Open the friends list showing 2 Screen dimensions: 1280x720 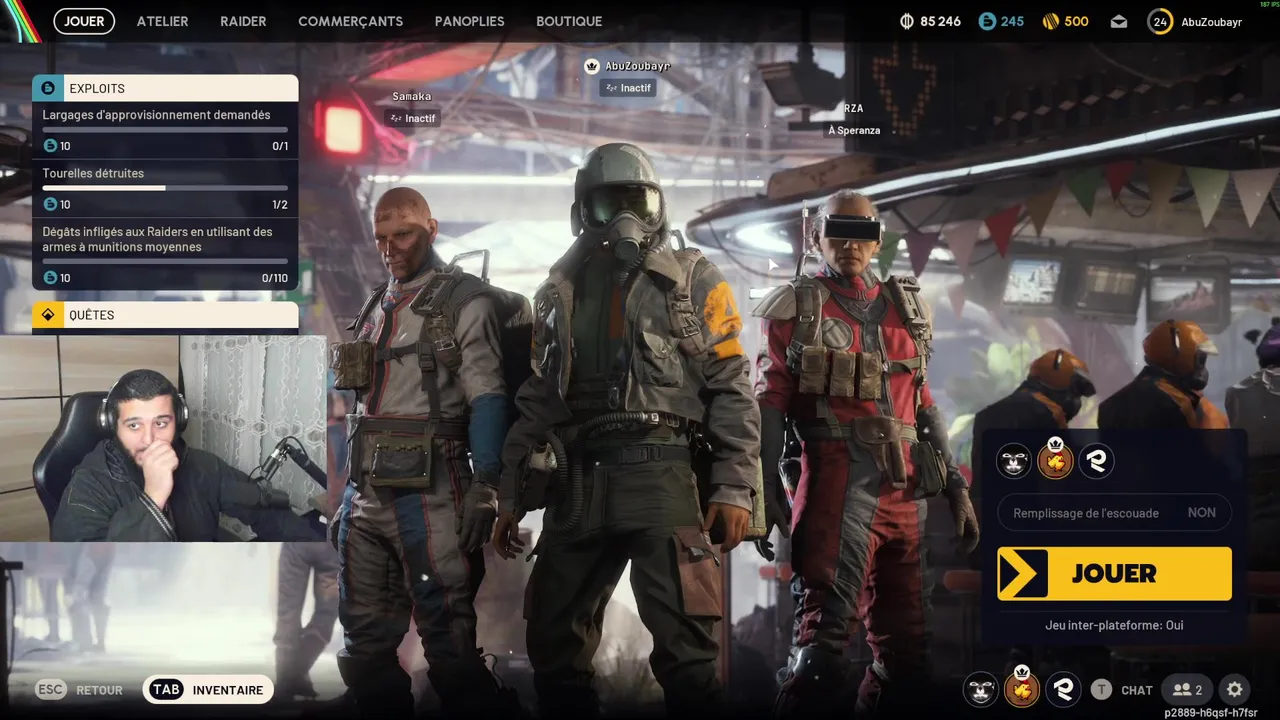pos(1187,690)
